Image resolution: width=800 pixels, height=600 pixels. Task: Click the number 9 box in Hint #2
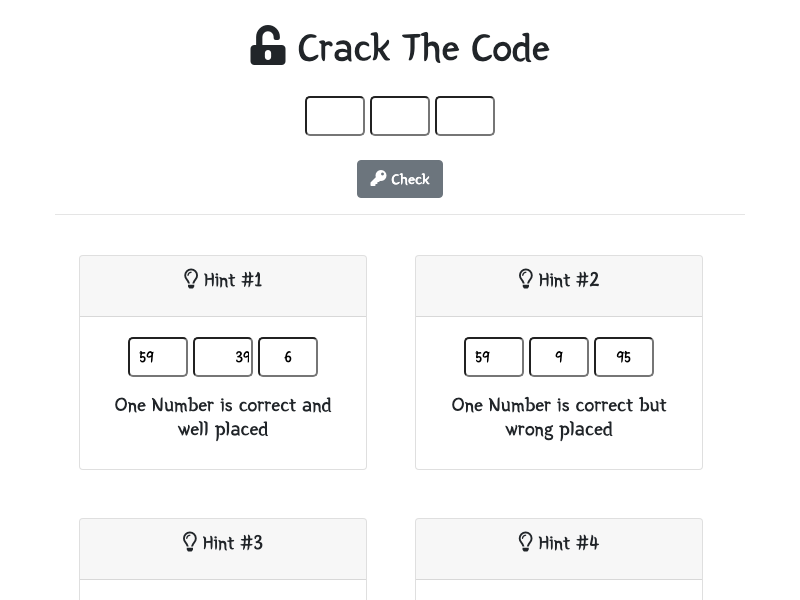coord(558,357)
